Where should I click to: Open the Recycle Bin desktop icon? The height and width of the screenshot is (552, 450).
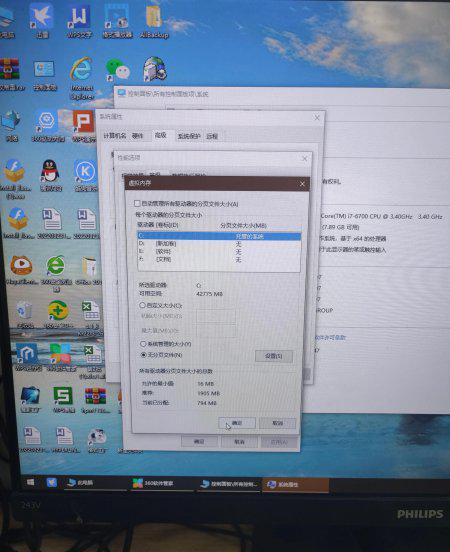25,314
